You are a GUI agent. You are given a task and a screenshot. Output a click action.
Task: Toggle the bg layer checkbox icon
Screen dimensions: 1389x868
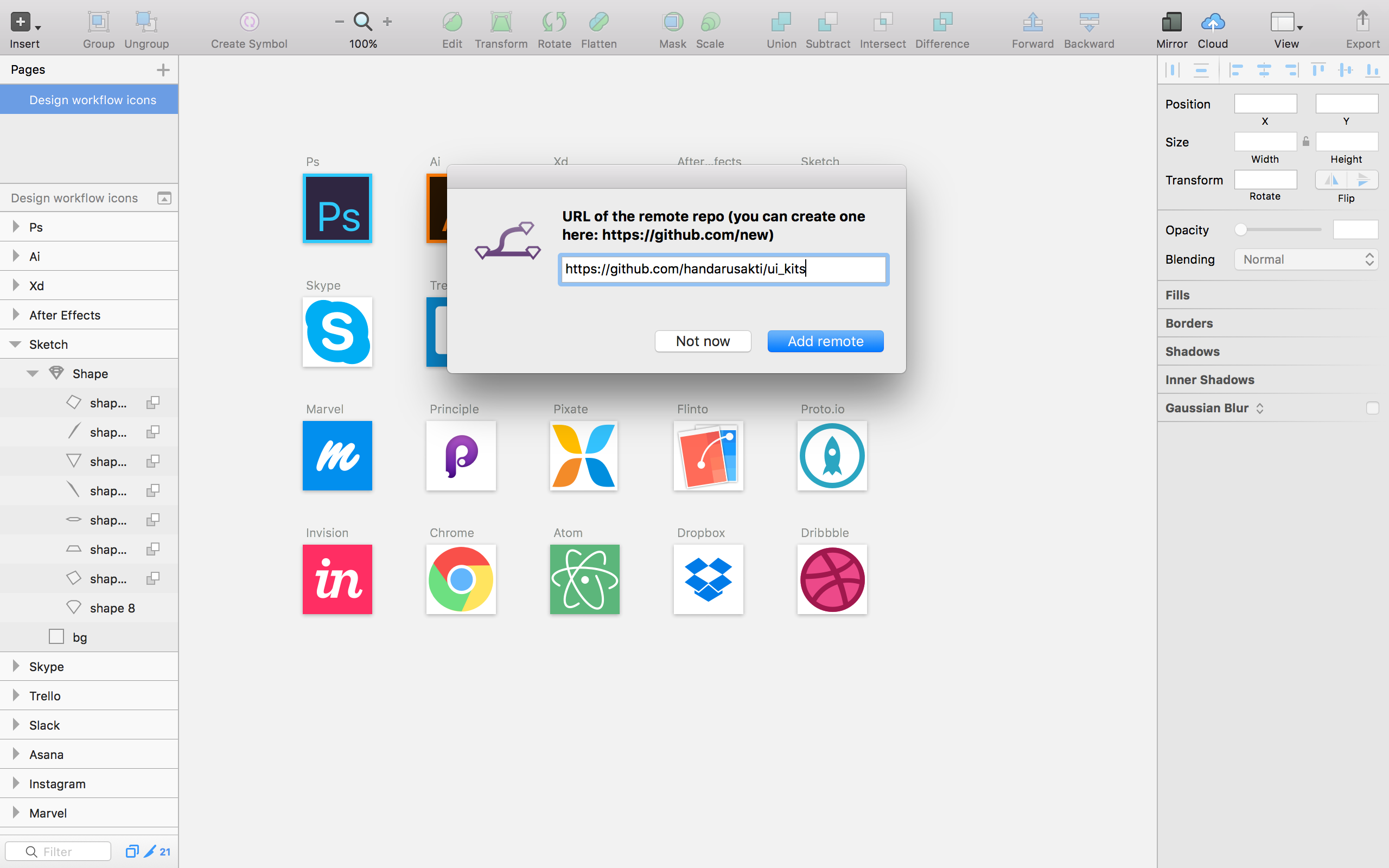pyautogui.click(x=56, y=637)
